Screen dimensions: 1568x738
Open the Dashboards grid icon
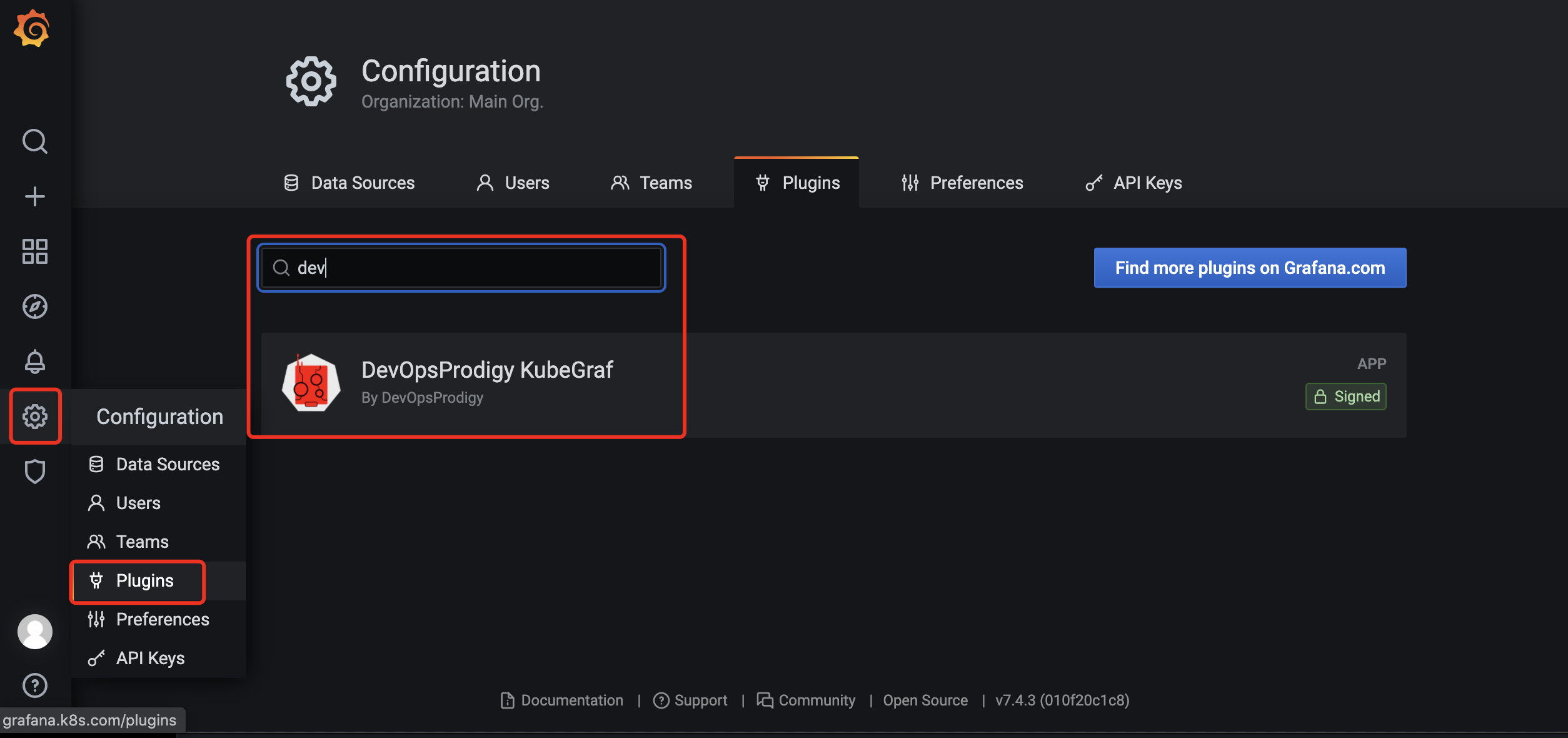click(x=35, y=251)
